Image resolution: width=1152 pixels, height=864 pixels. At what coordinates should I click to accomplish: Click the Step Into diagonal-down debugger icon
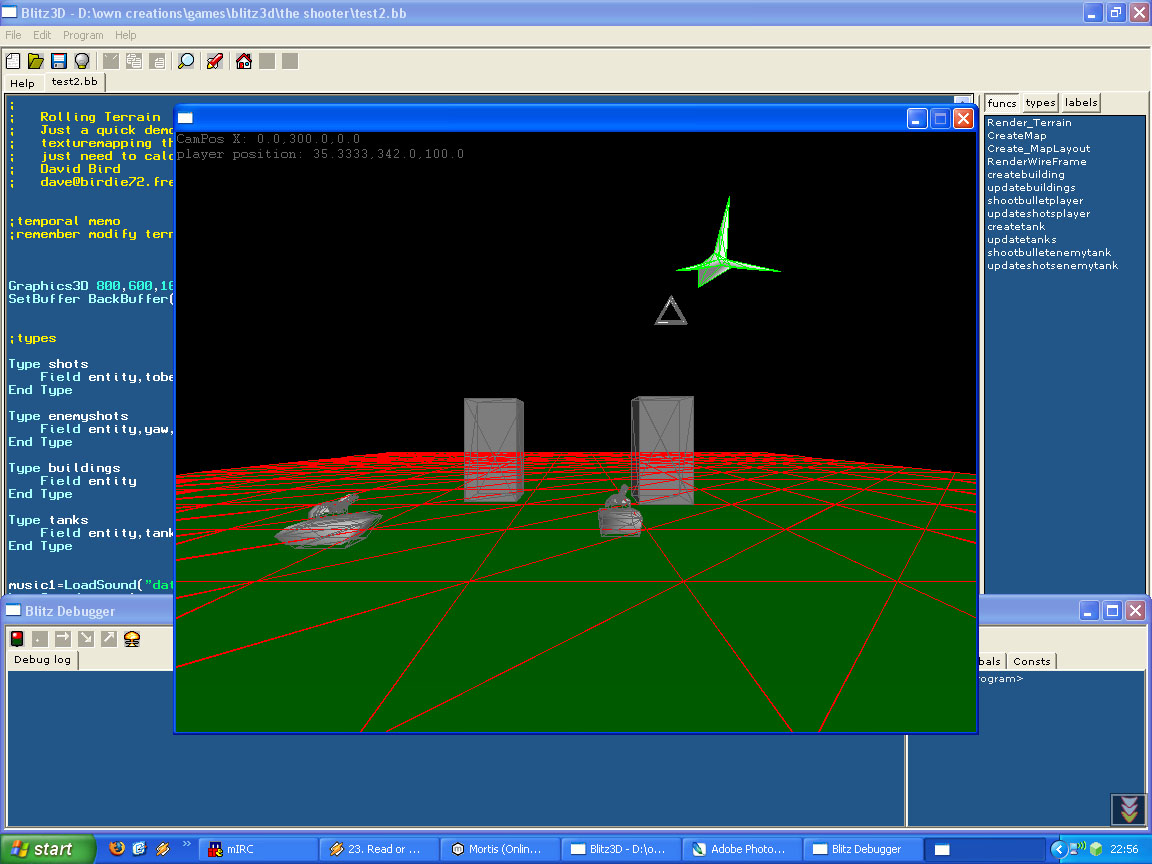(86, 638)
